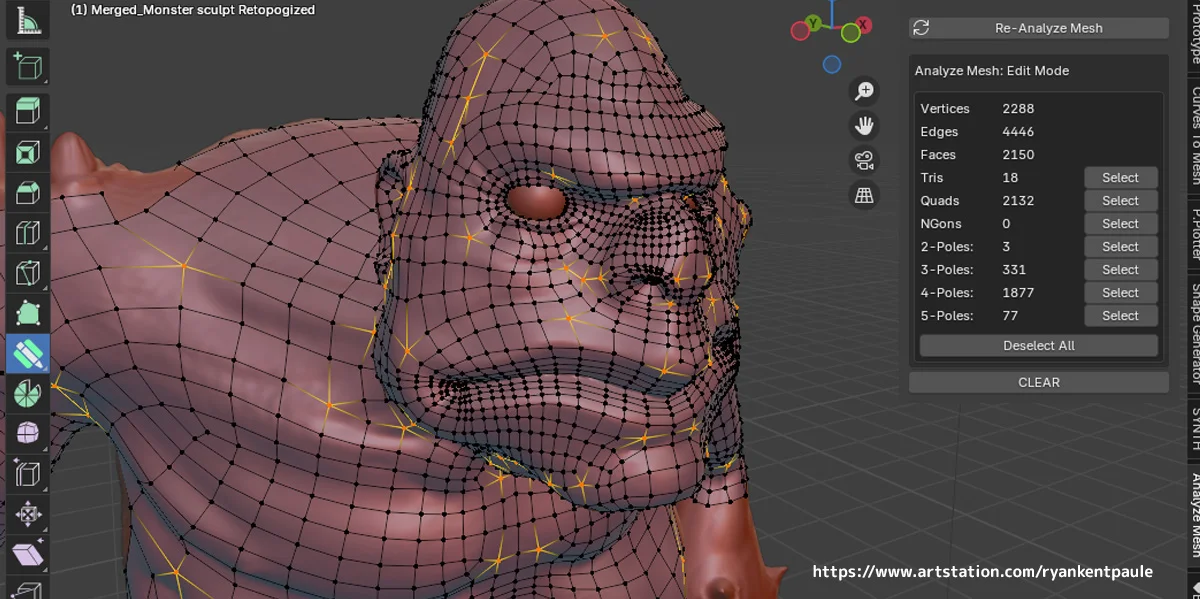Click the red X axis on gizmo

(x=863, y=25)
